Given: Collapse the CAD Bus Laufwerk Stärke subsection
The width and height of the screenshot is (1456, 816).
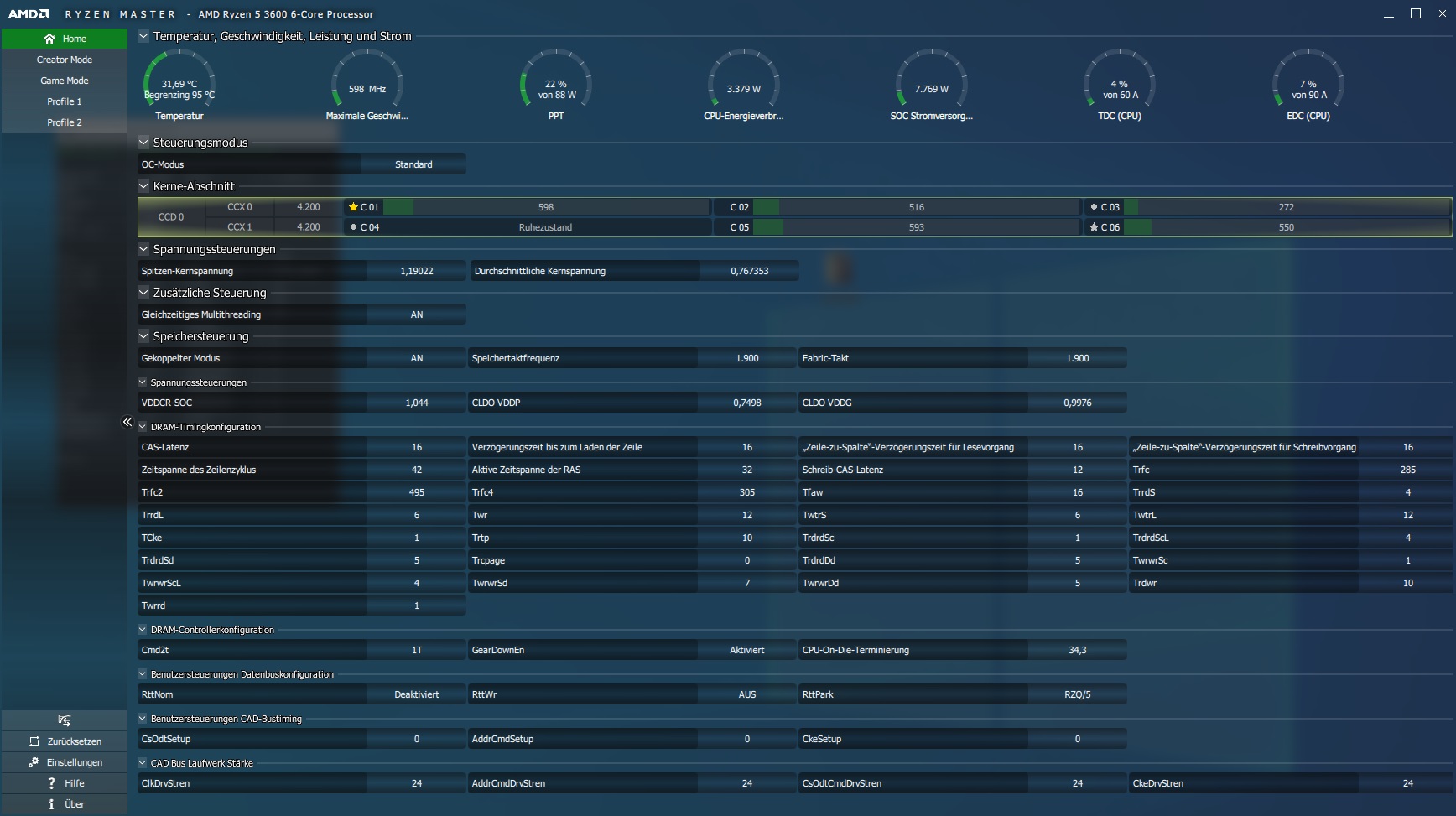Looking at the screenshot, I should pyautogui.click(x=143, y=763).
